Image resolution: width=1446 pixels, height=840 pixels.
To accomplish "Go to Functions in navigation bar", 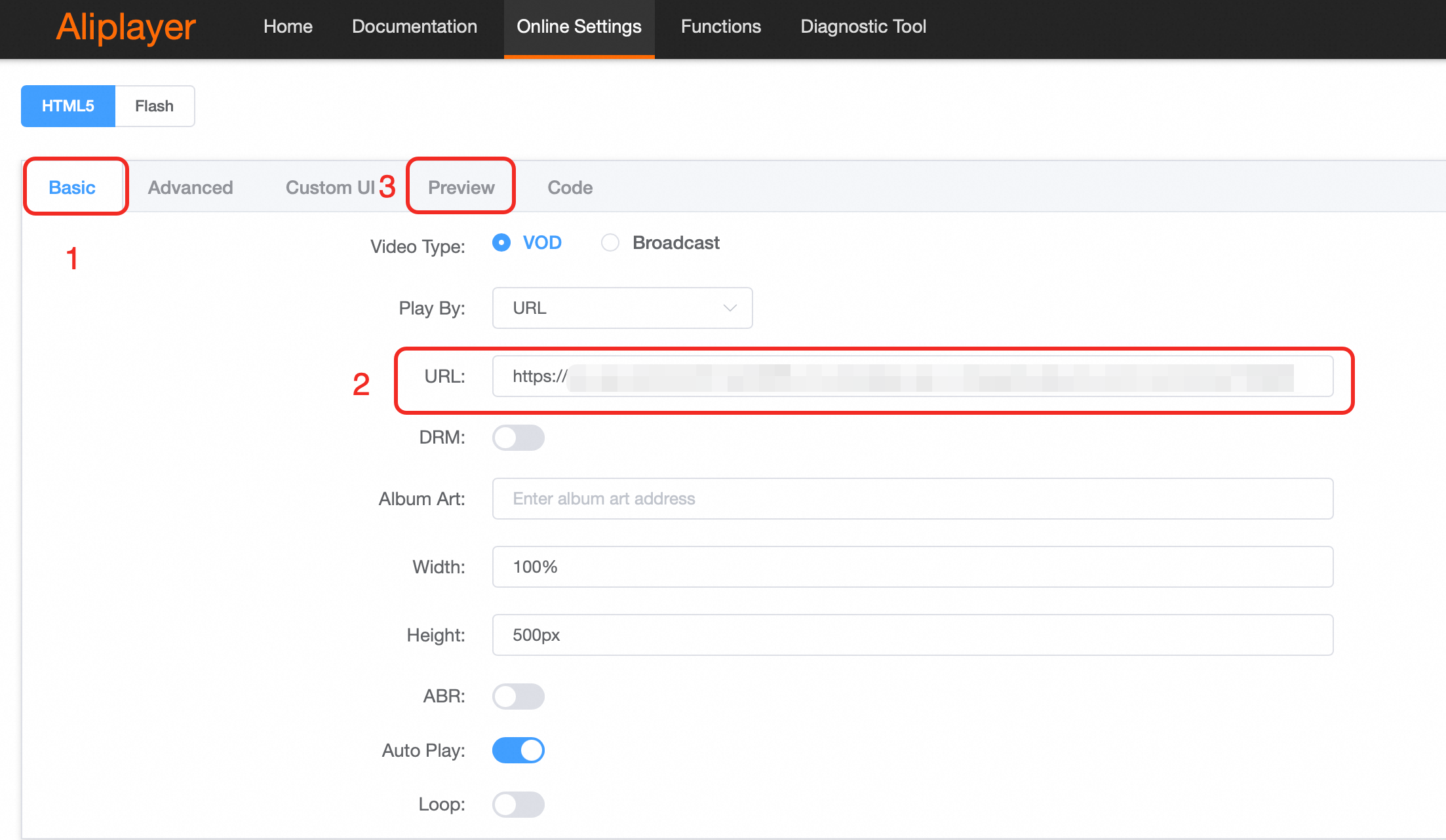I will [720, 27].
